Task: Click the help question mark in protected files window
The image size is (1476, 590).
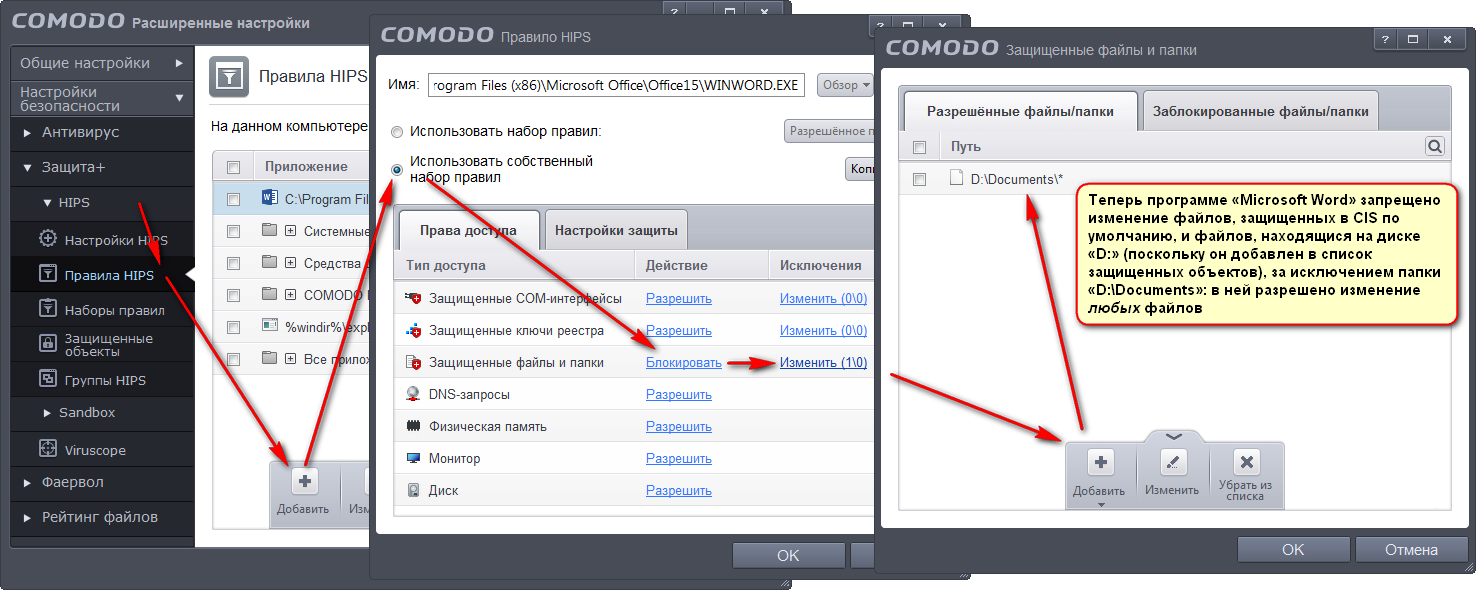Action: click(1385, 39)
